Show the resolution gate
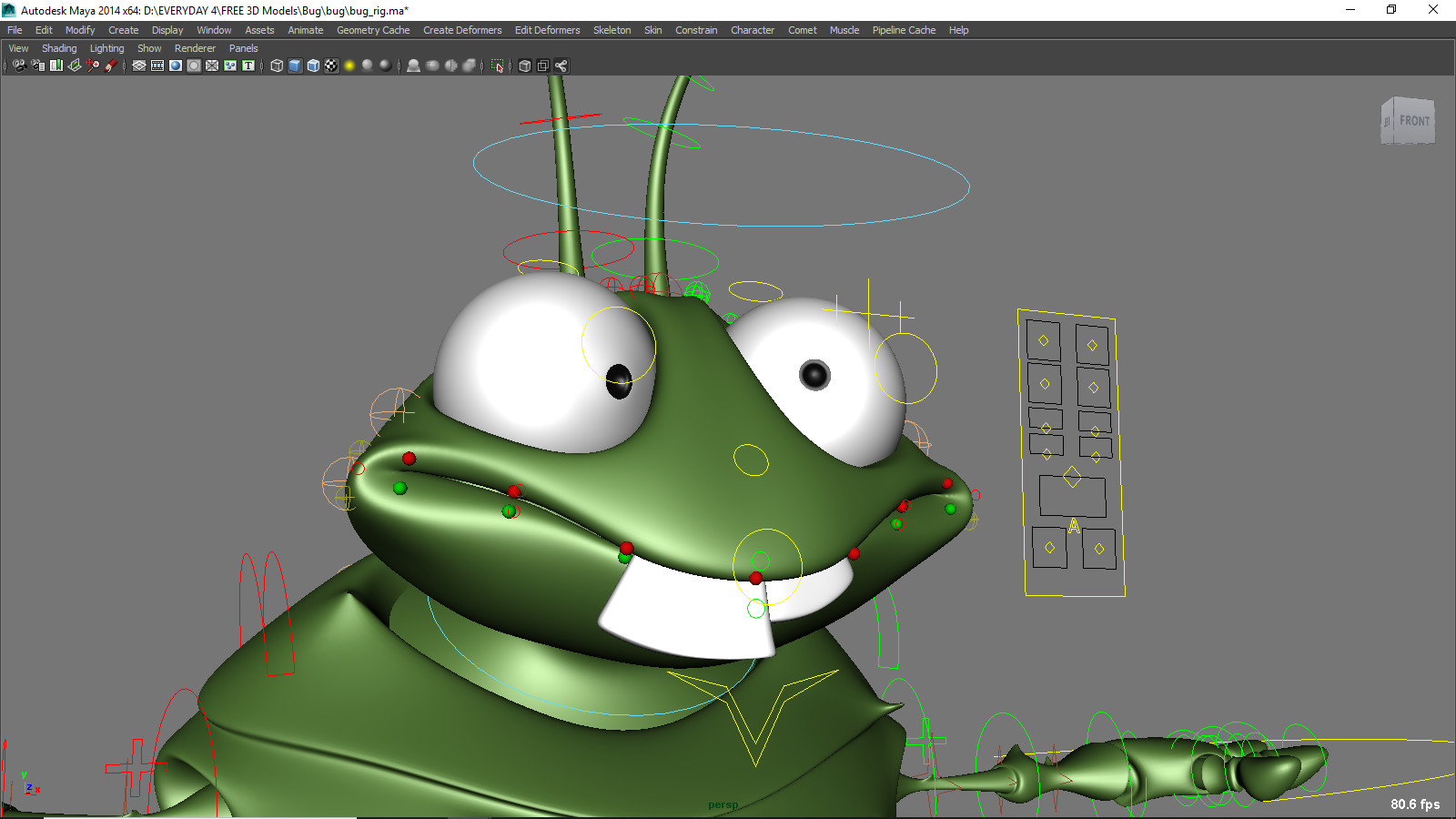 175,66
